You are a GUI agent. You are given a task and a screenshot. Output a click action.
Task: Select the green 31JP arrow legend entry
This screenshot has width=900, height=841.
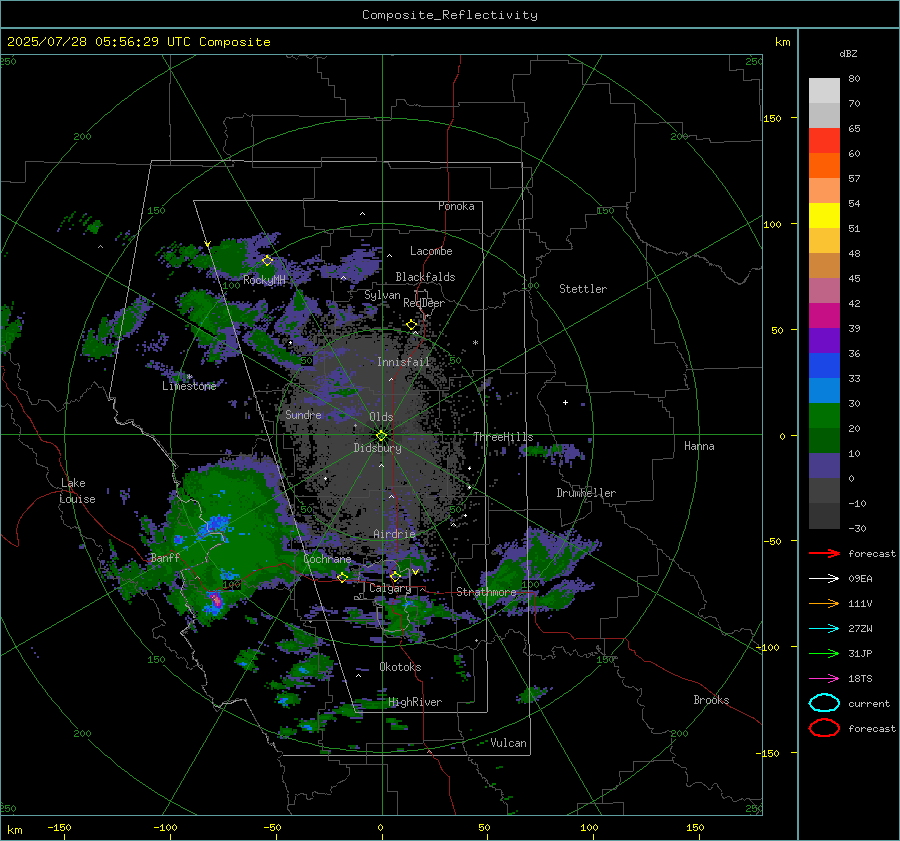(x=824, y=653)
